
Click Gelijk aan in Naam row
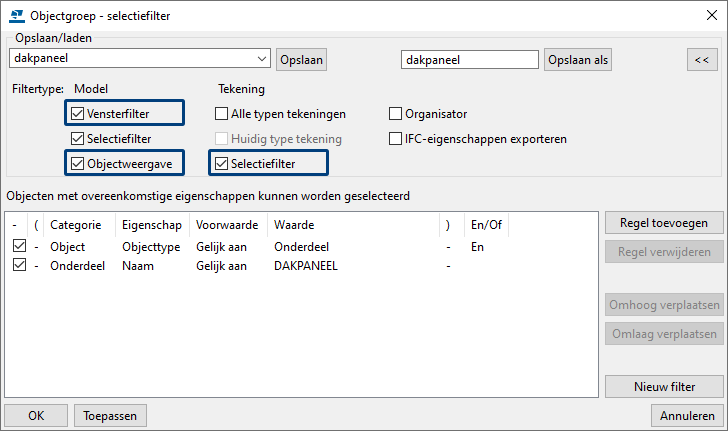(221, 266)
